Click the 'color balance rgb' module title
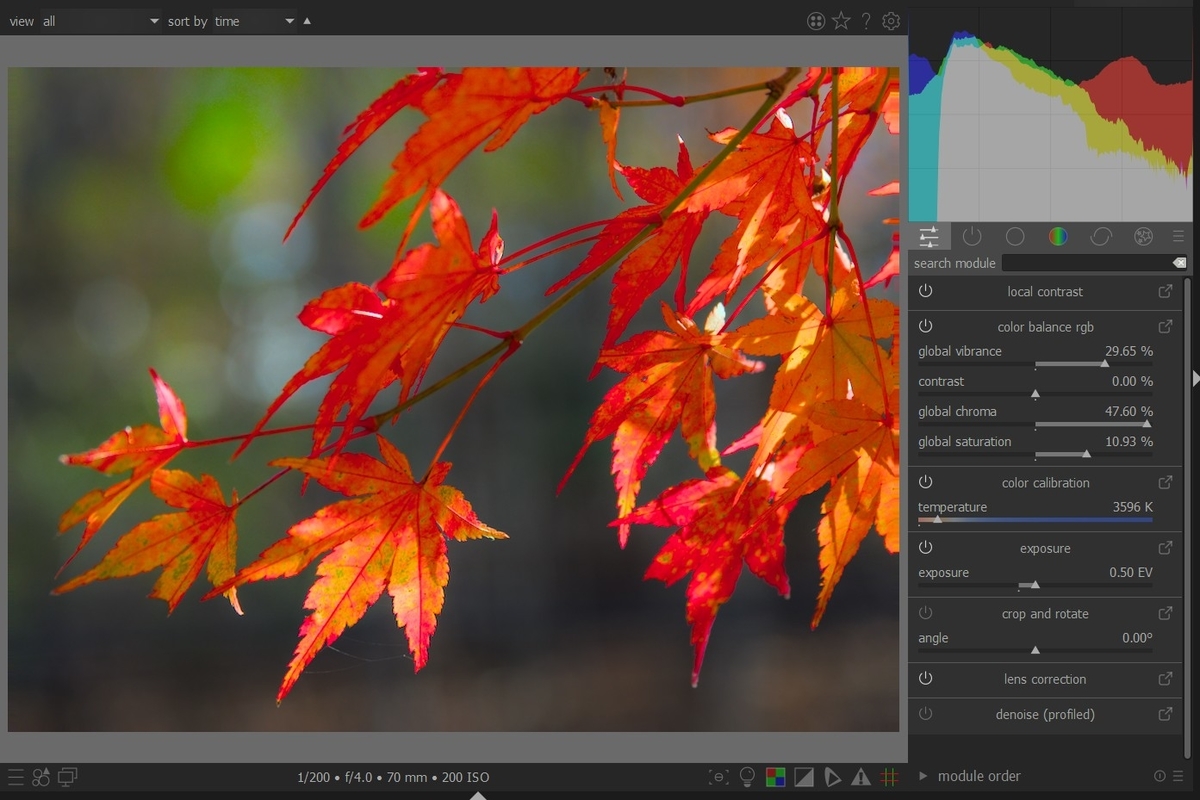The image size is (1200, 800). [x=1045, y=327]
